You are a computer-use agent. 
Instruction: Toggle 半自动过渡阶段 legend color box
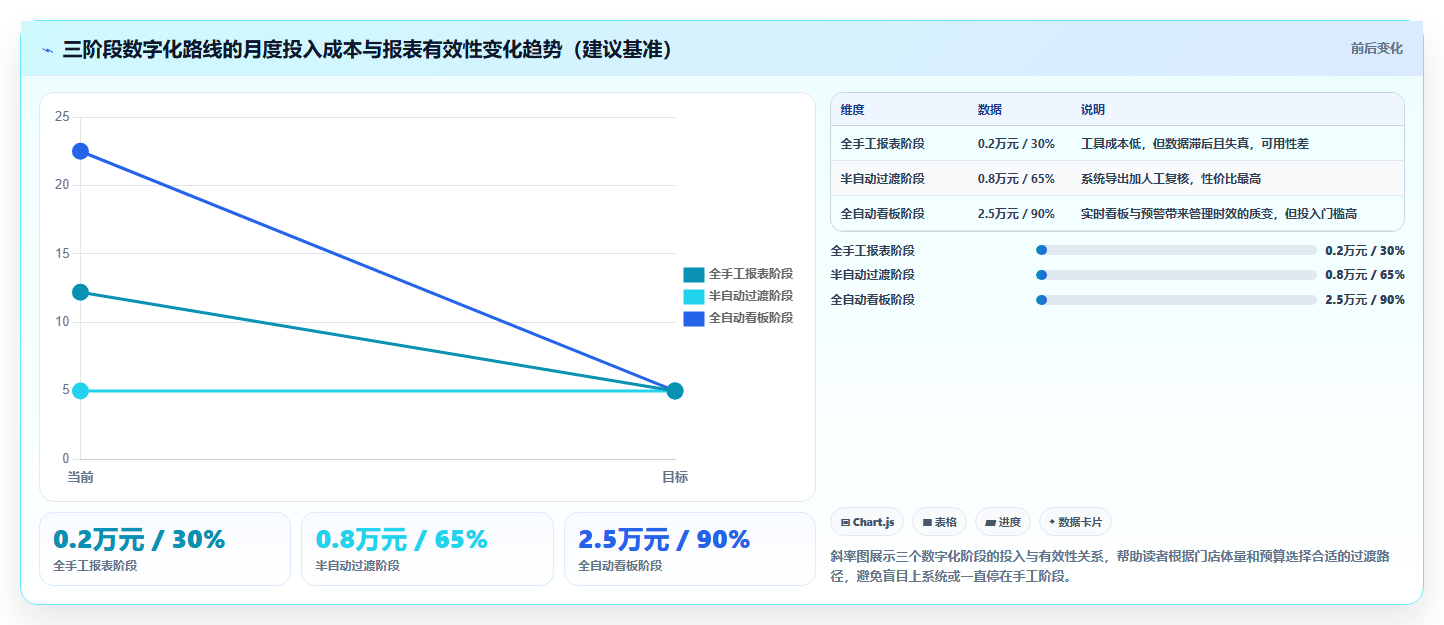[x=694, y=296]
